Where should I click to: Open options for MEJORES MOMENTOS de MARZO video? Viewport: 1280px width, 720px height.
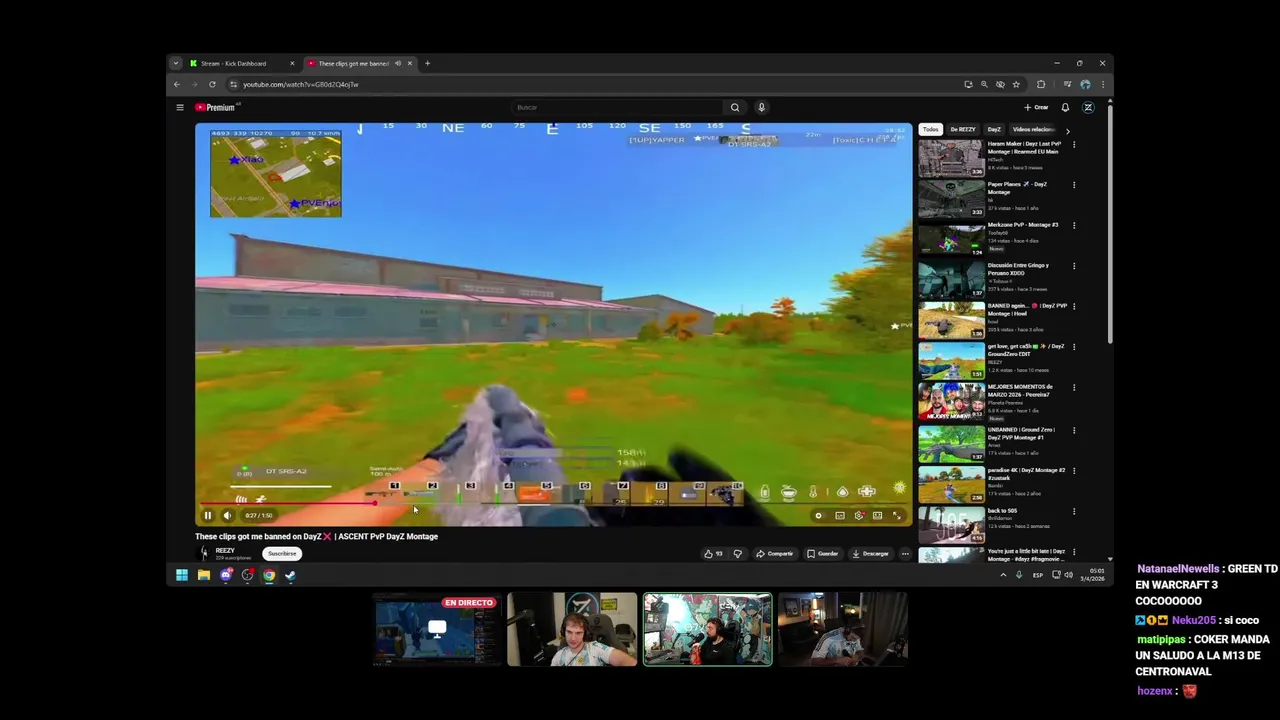[1074, 388]
